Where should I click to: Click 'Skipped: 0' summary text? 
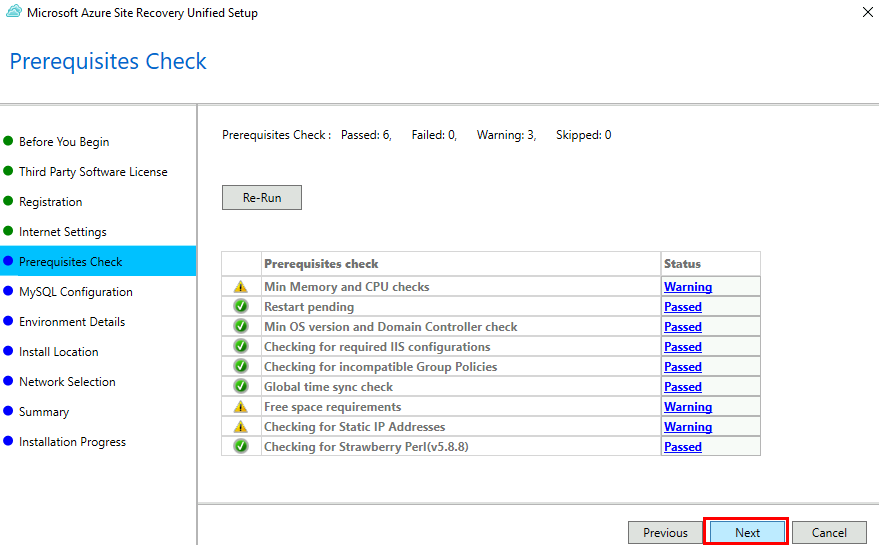(x=584, y=135)
